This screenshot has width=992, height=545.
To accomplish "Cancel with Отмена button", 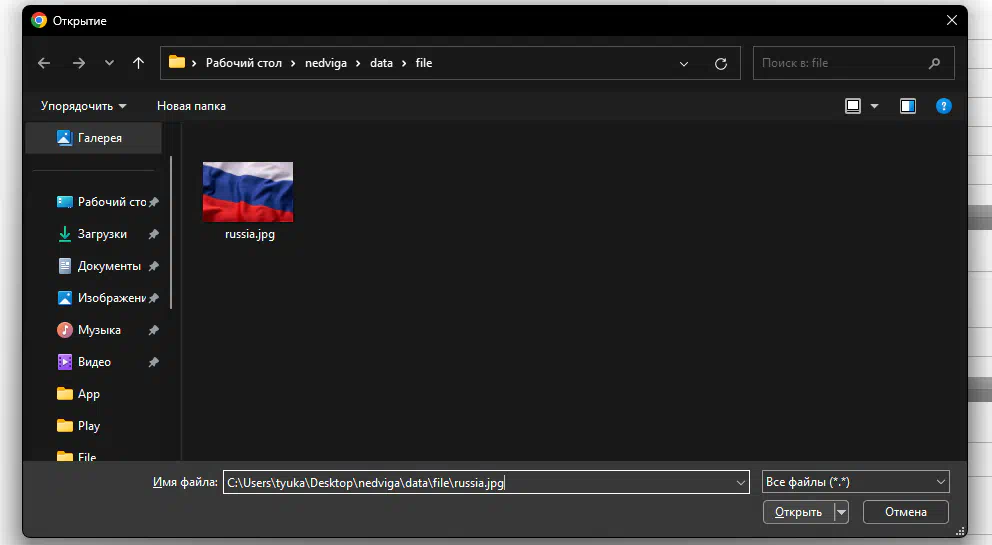I will [x=906, y=512].
